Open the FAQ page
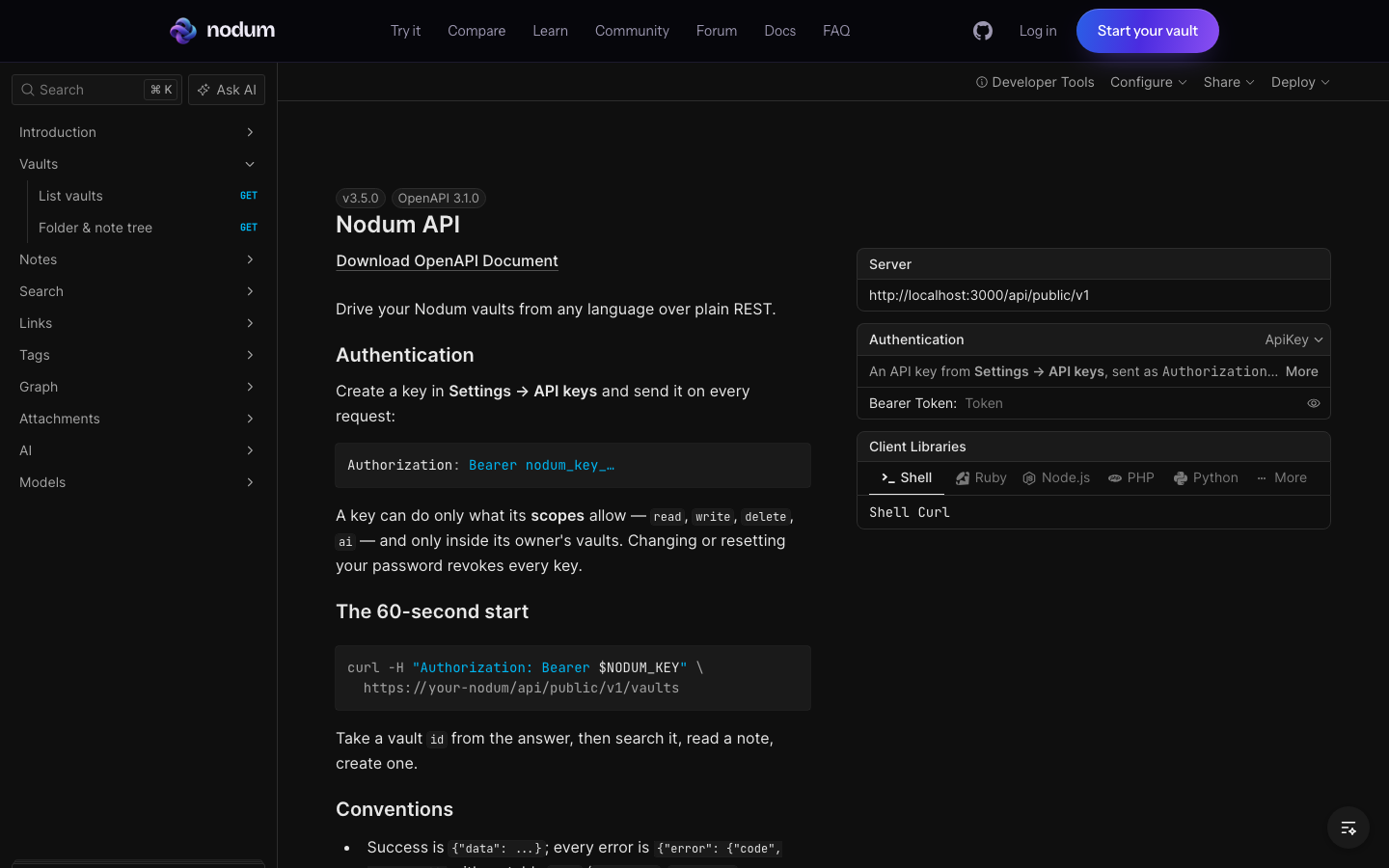 [x=836, y=31]
